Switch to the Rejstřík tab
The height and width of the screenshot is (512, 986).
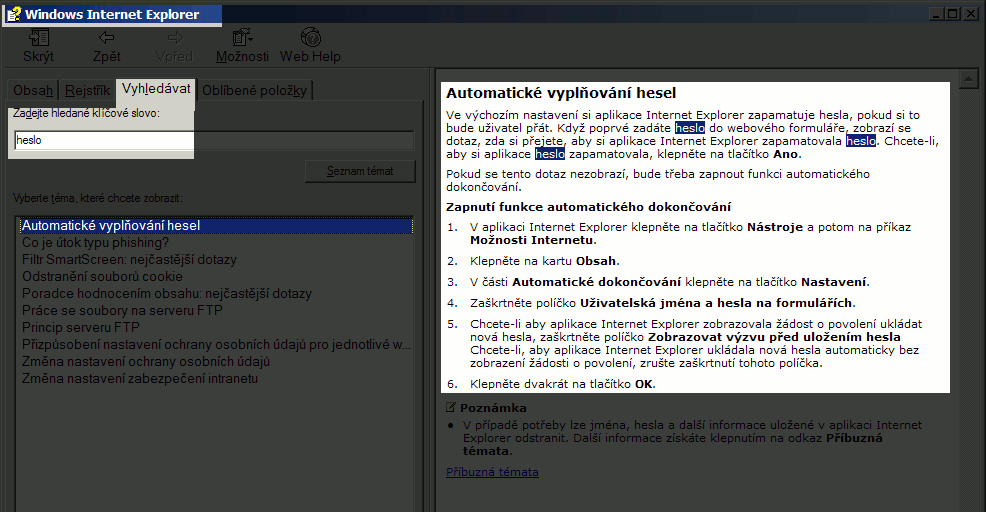(x=87, y=91)
